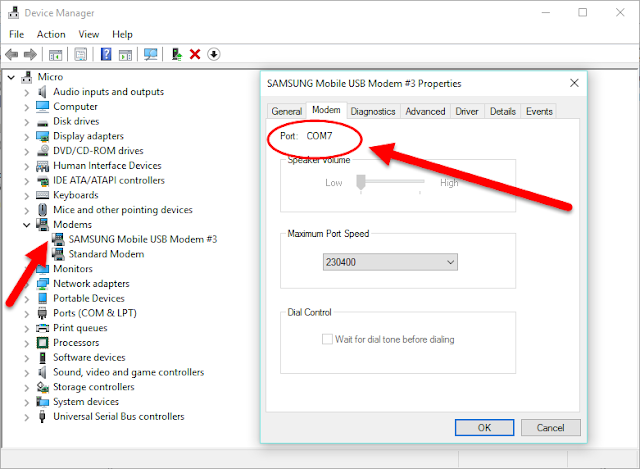Switch to the Details tab
This screenshot has width=640, height=469.
[502, 111]
